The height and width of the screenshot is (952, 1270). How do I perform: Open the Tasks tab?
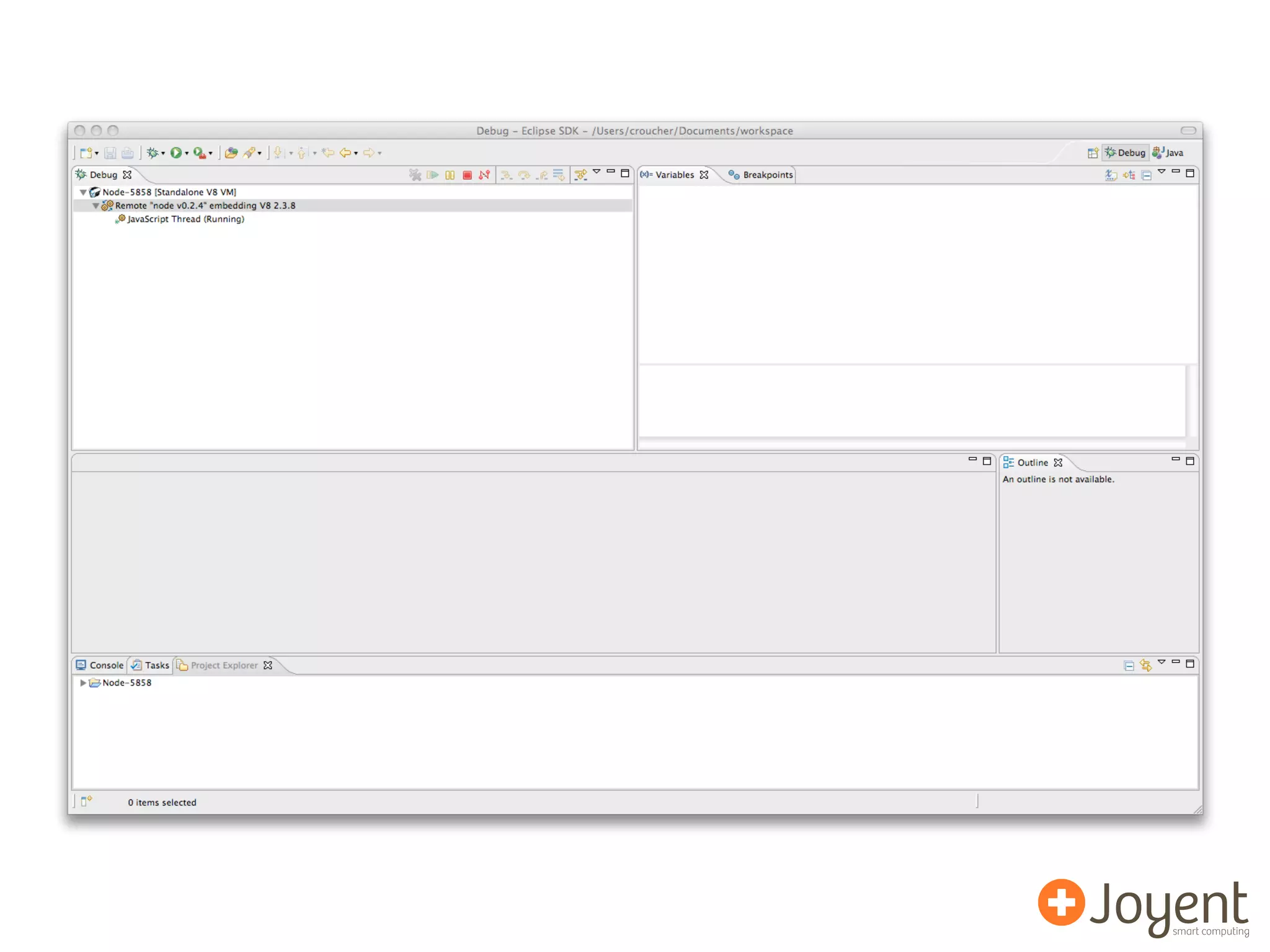[151, 666]
